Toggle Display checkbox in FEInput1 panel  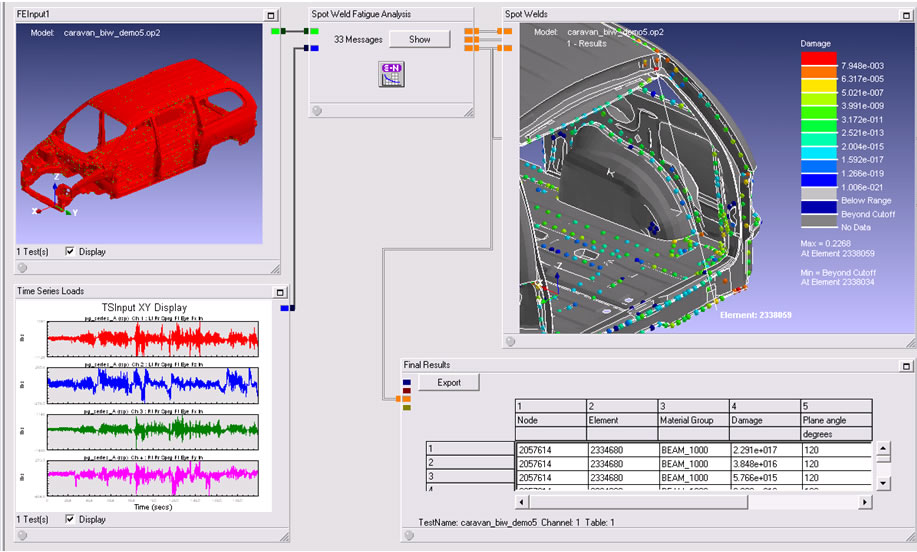pyautogui.click(x=70, y=251)
